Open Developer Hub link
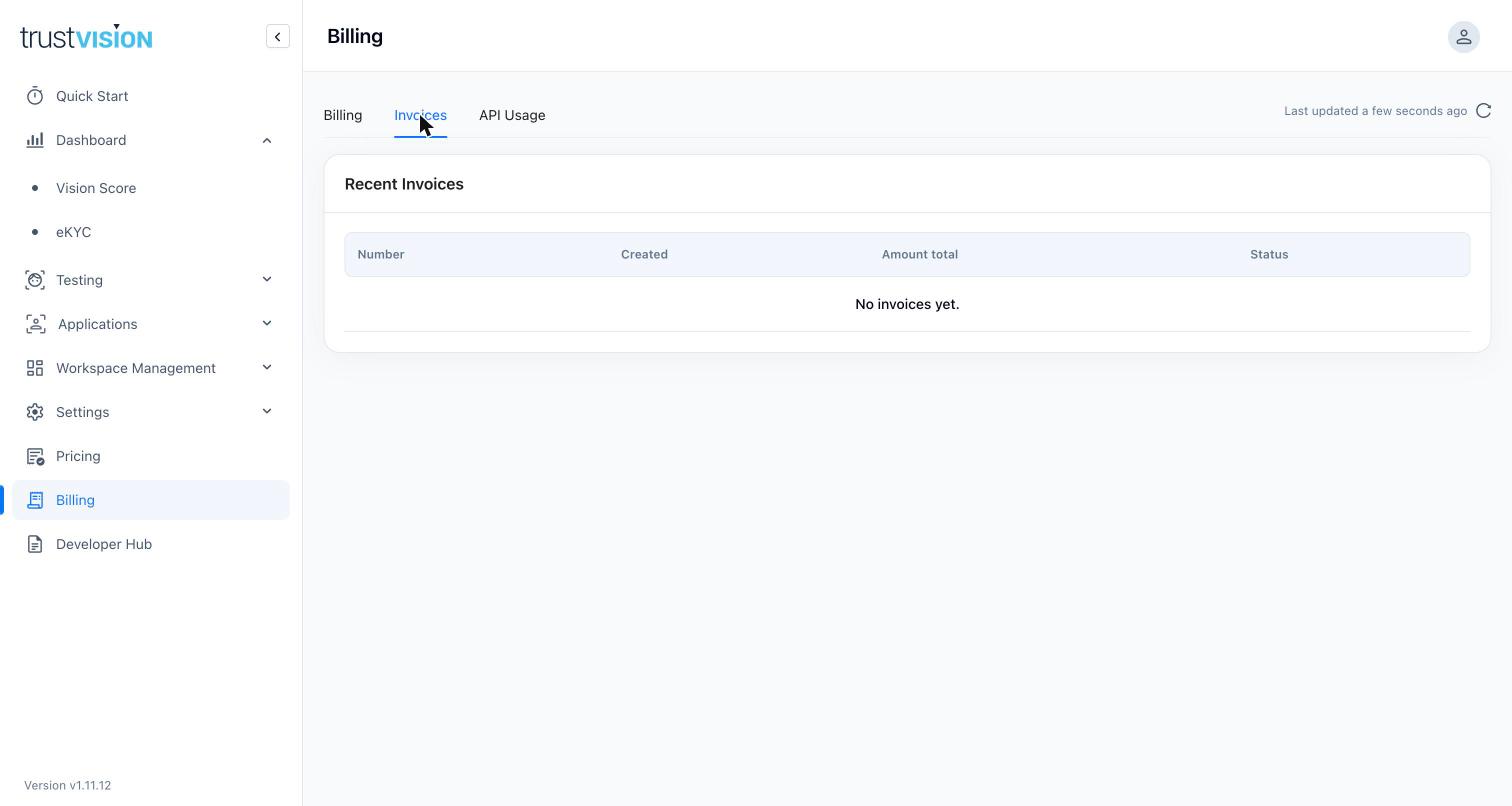Image resolution: width=1512 pixels, height=806 pixels. point(151,544)
